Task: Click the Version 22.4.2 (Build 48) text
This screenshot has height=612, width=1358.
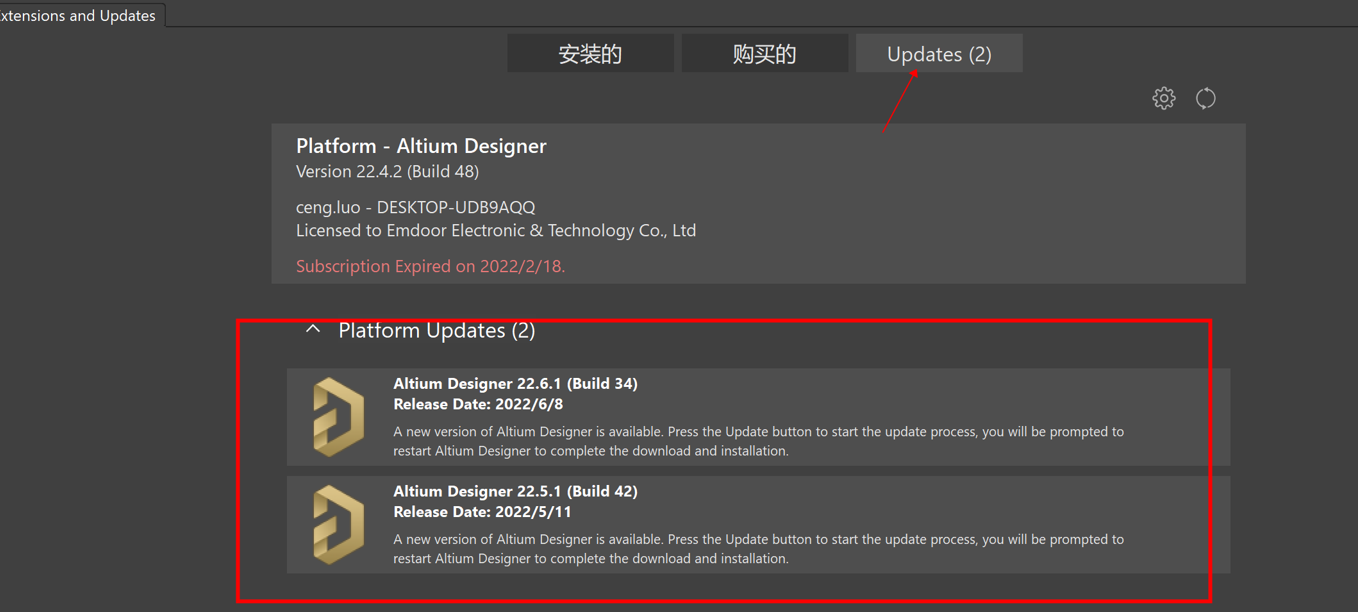Action: (x=387, y=171)
